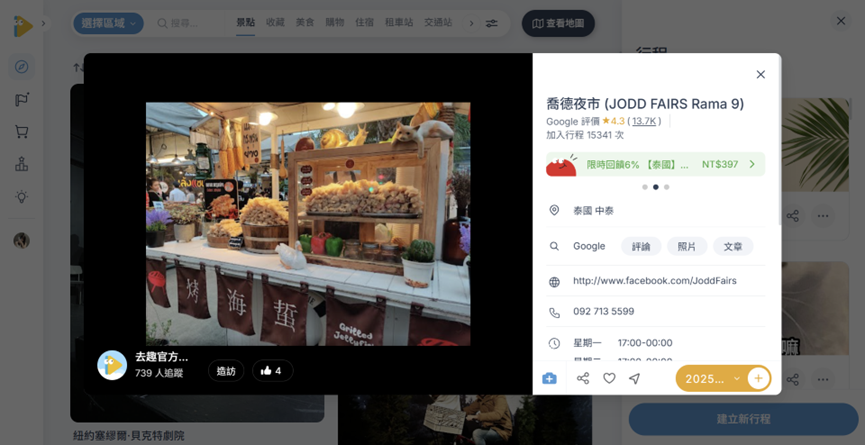Click the 造訪 visit button
Screen dimensions: 865x445
tap(226, 371)
